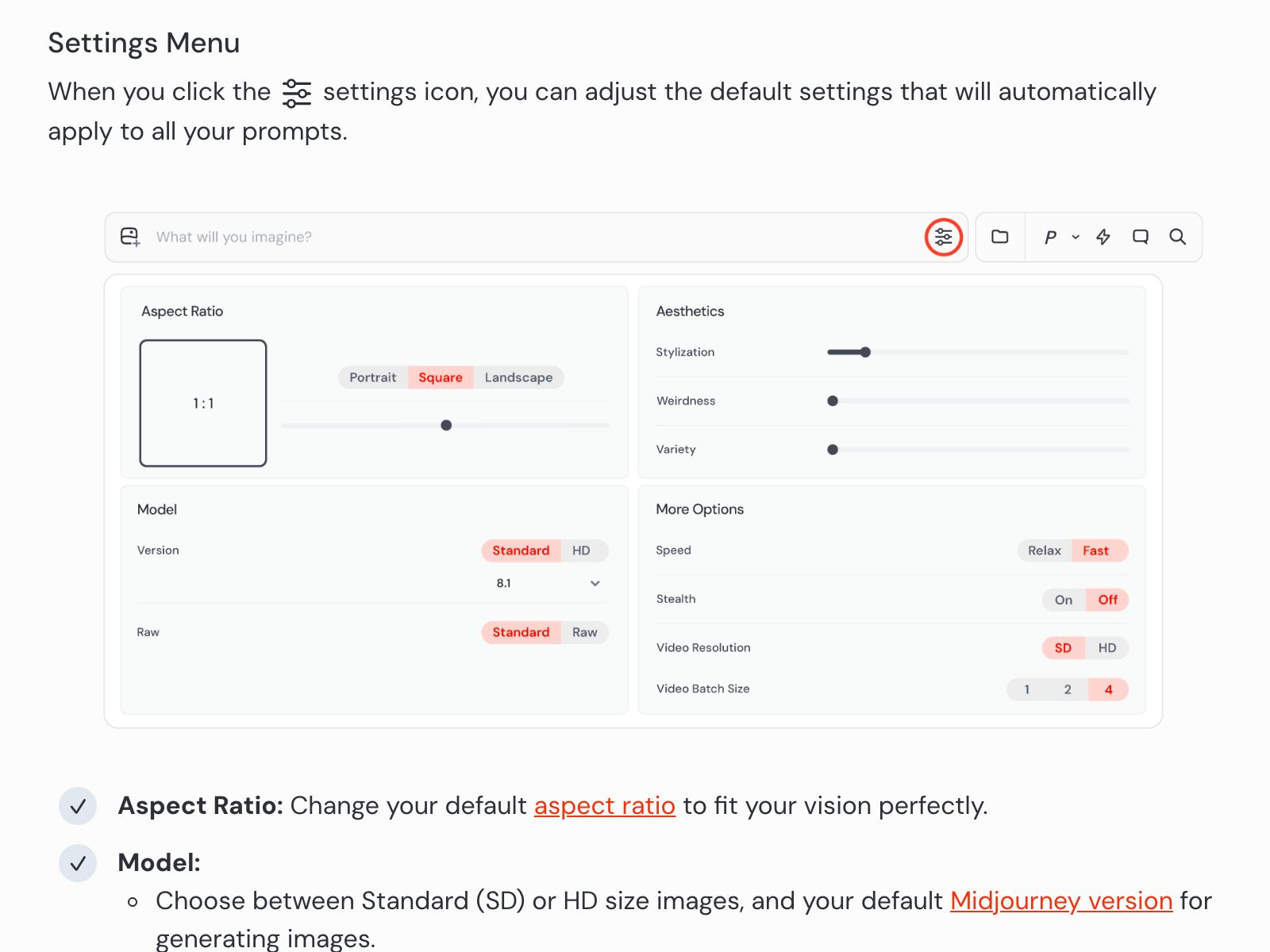Choose HD under Version
Image resolution: width=1270 pixels, height=952 pixels.
click(x=584, y=551)
